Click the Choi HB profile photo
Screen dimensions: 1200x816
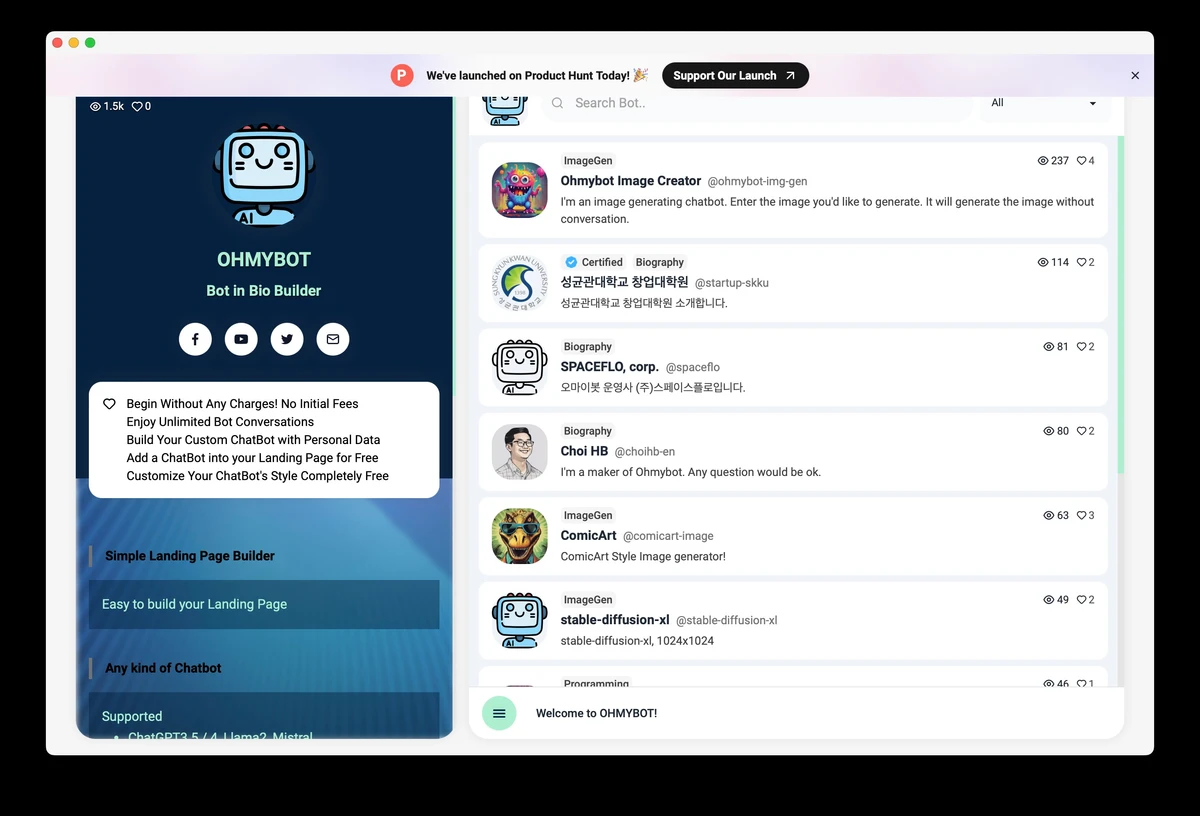pos(520,452)
